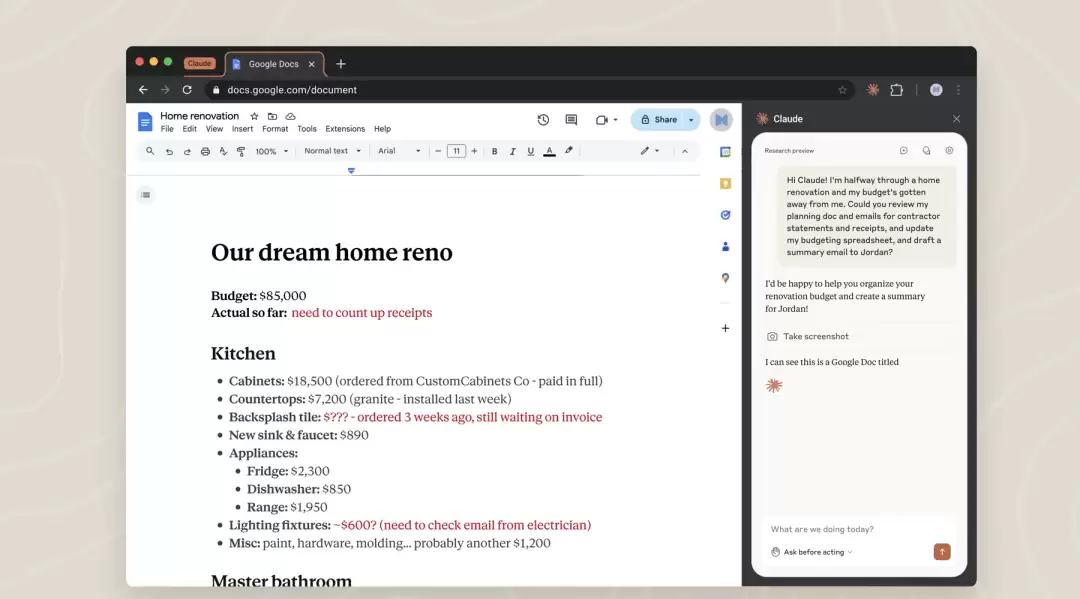Toggle underline formatting
Image resolution: width=1080 pixels, height=599 pixels.
(530, 152)
